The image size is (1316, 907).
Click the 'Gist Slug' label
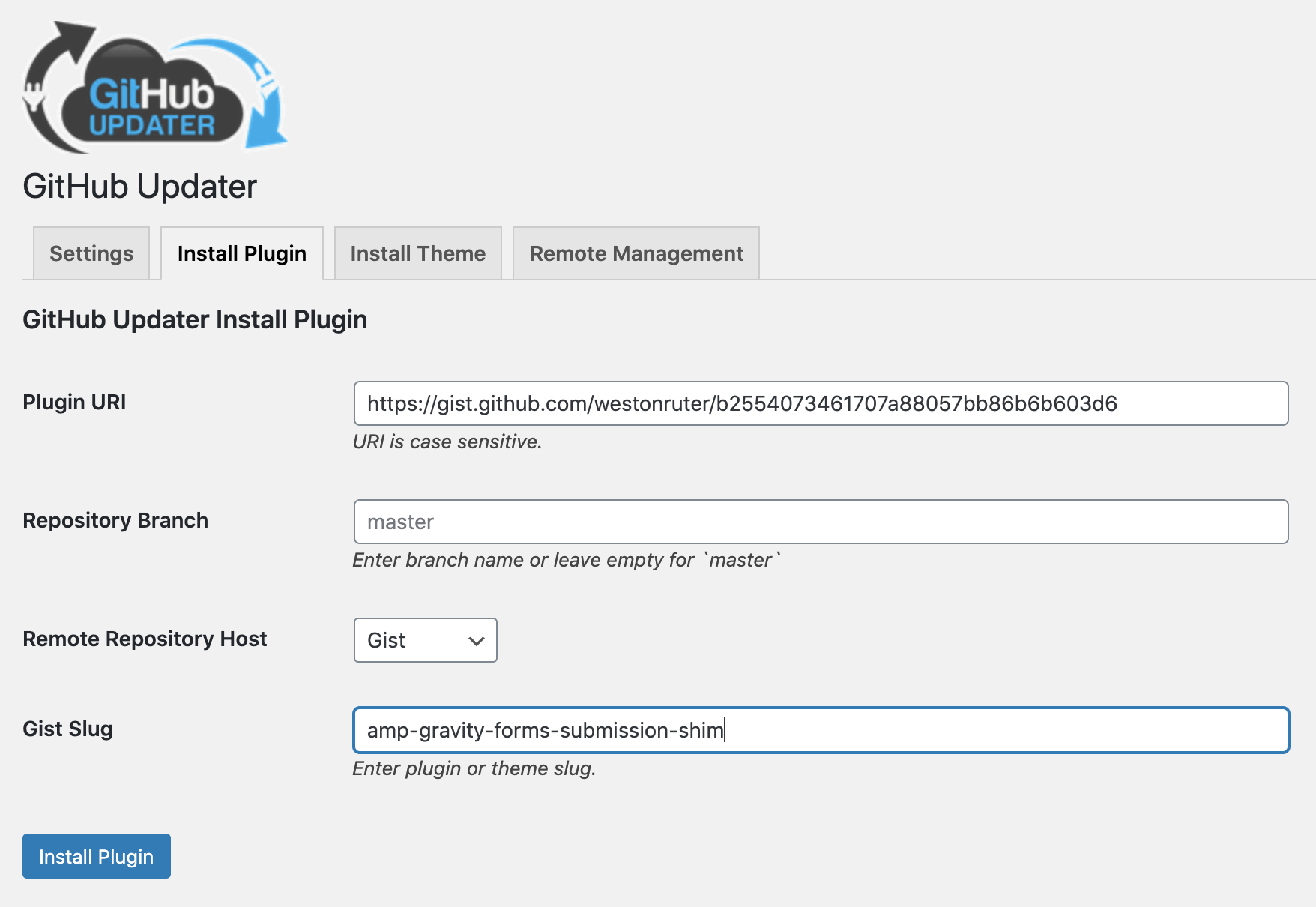[x=67, y=729]
